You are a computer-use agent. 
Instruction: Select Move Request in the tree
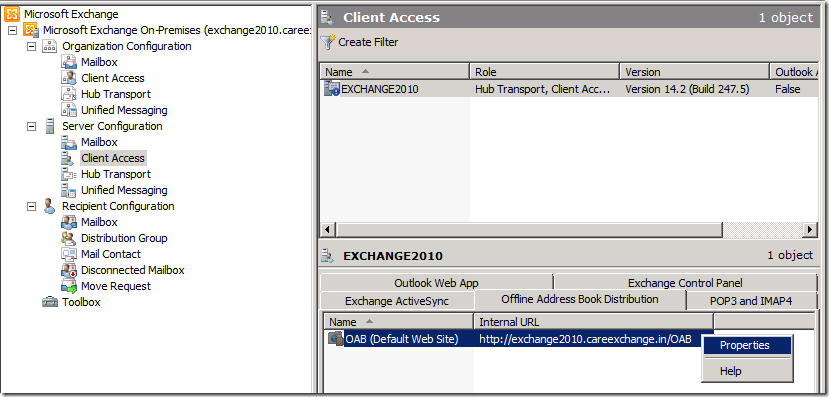coord(116,286)
